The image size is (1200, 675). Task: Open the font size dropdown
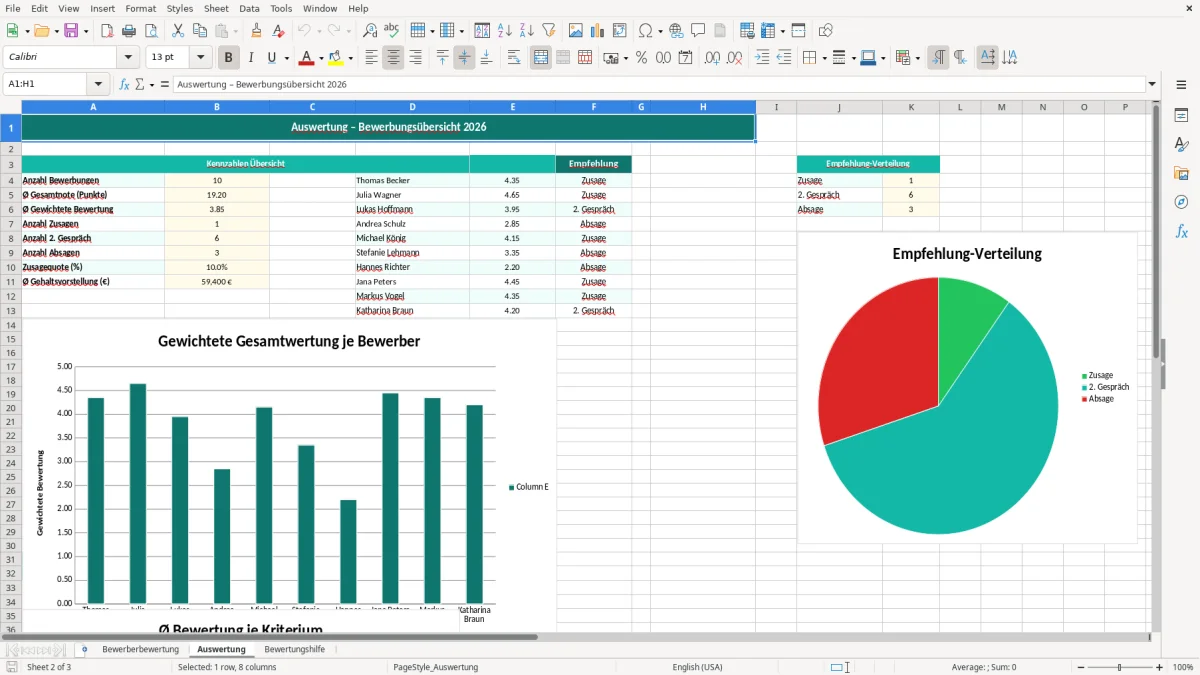coord(201,58)
